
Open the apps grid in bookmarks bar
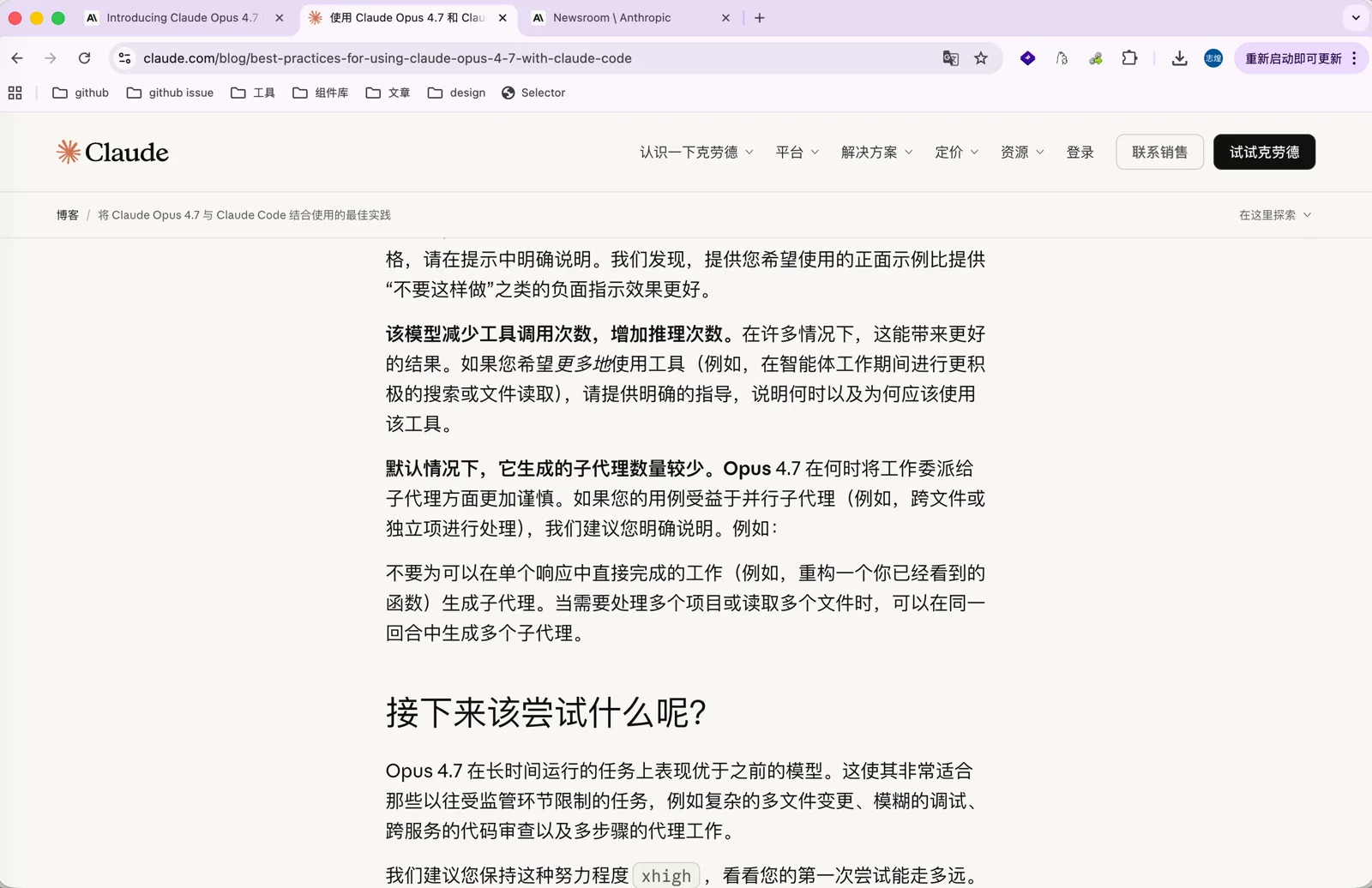[x=15, y=93]
